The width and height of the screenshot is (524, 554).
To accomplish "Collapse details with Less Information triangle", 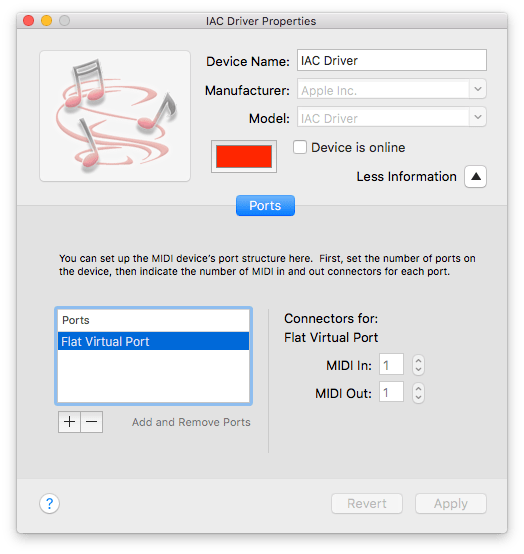I will [475, 176].
